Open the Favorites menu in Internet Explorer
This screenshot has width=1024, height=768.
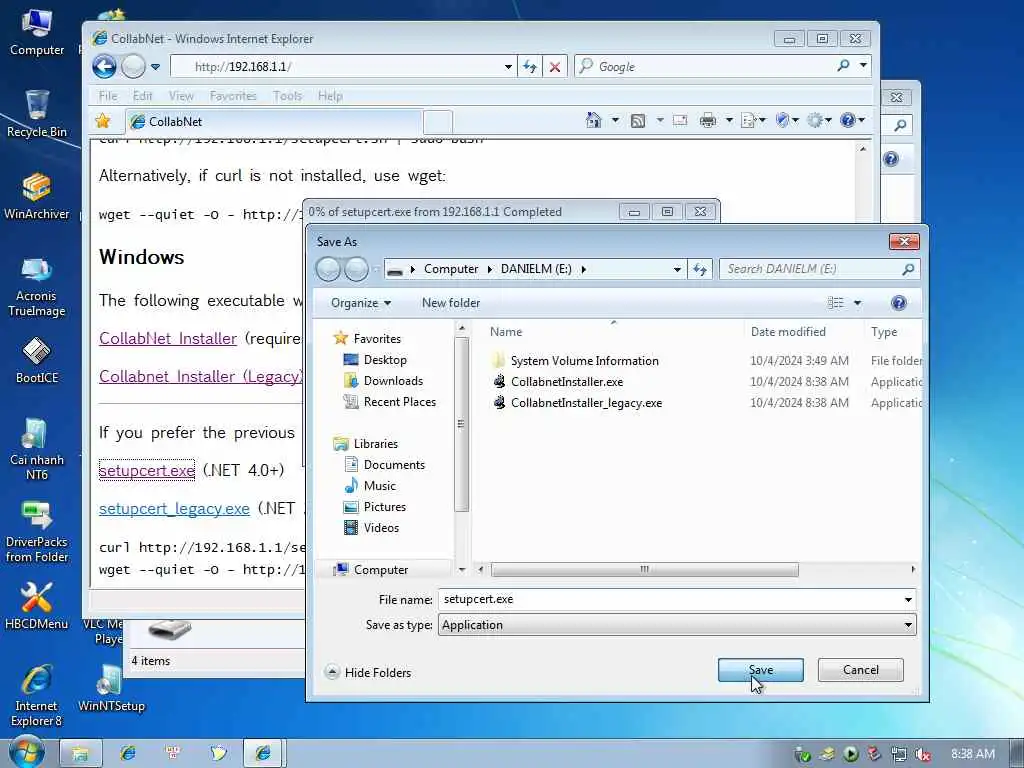pyautogui.click(x=233, y=96)
